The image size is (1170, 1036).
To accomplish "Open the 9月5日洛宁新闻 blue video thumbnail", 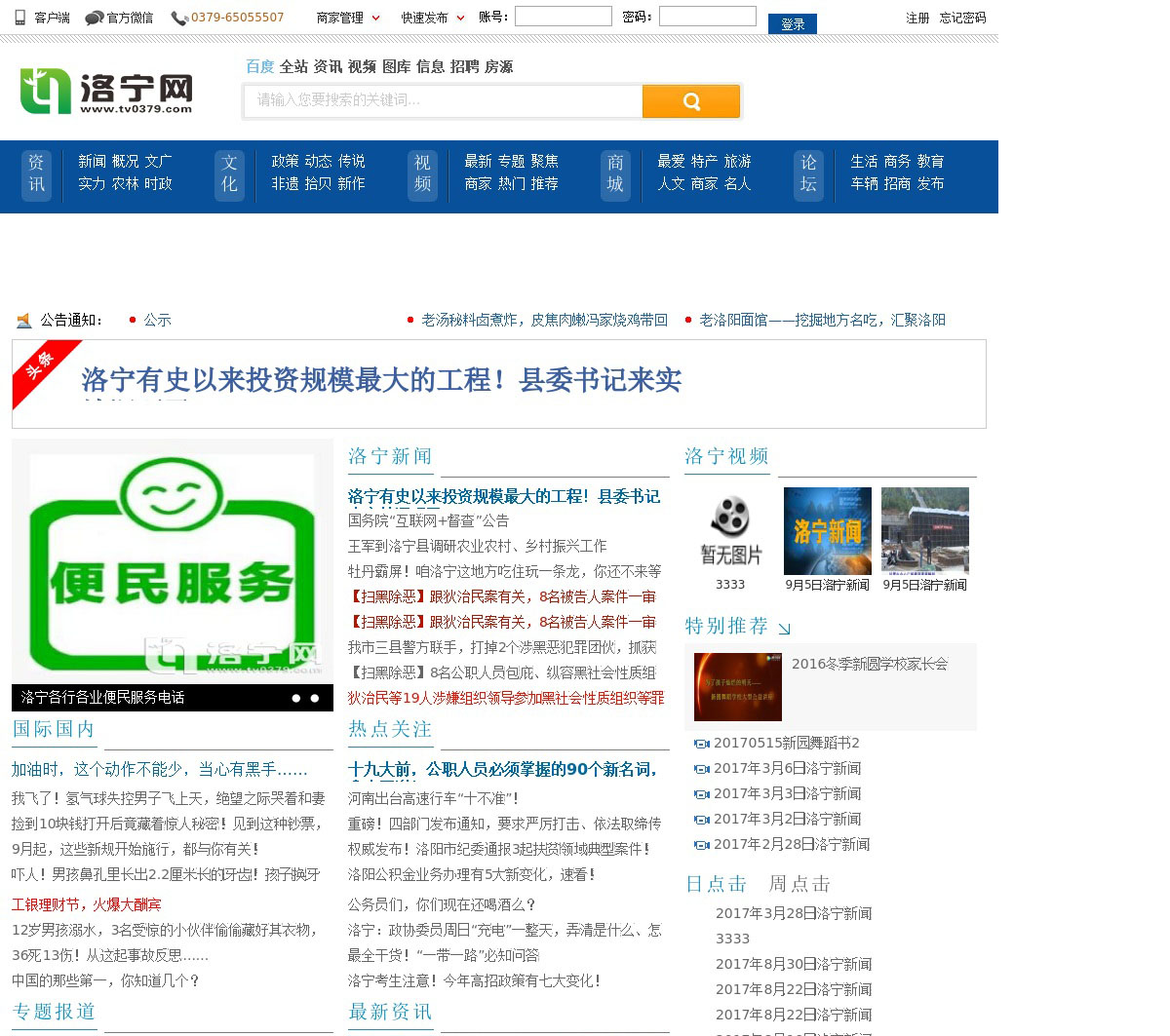I will click(x=827, y=531).
